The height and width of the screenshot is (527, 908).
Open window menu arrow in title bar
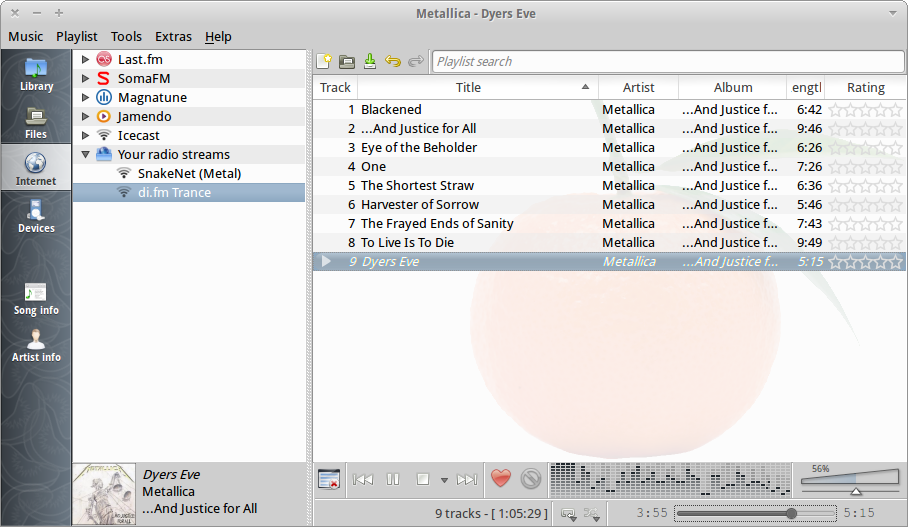click(892, 13)
